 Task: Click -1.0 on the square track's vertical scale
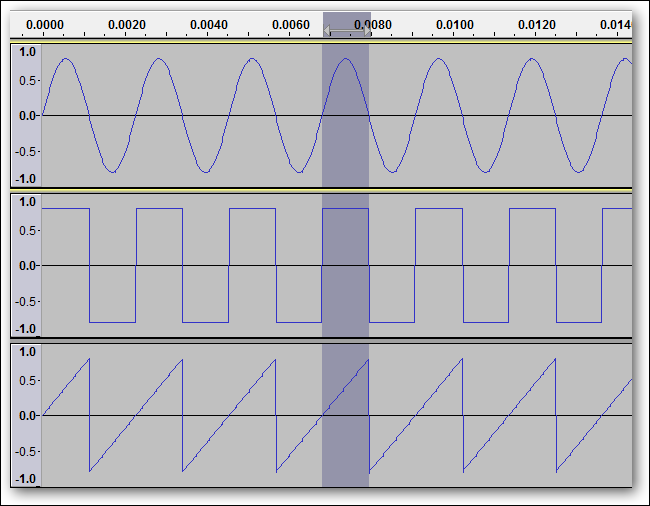pos(26,329)
